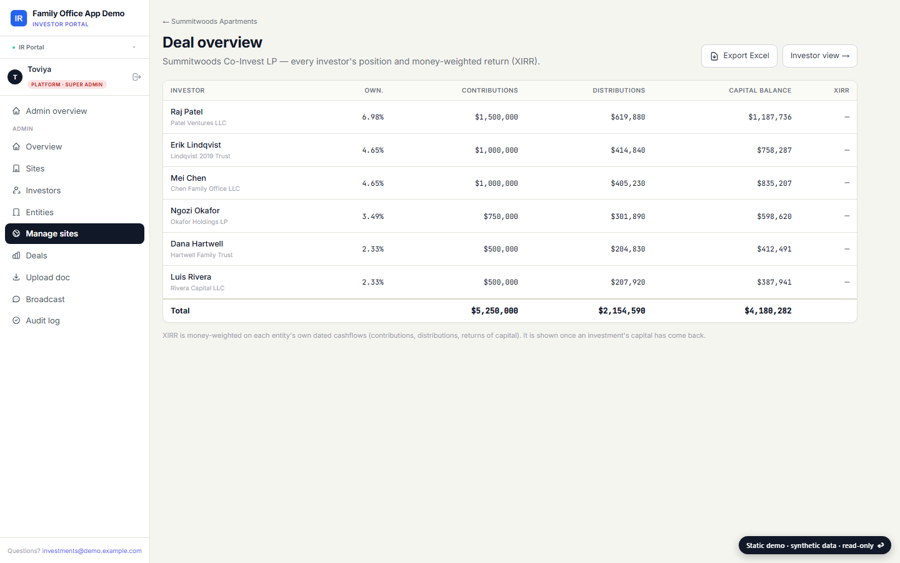Click Okafor Holdings LP entity text

pos(199,222)
